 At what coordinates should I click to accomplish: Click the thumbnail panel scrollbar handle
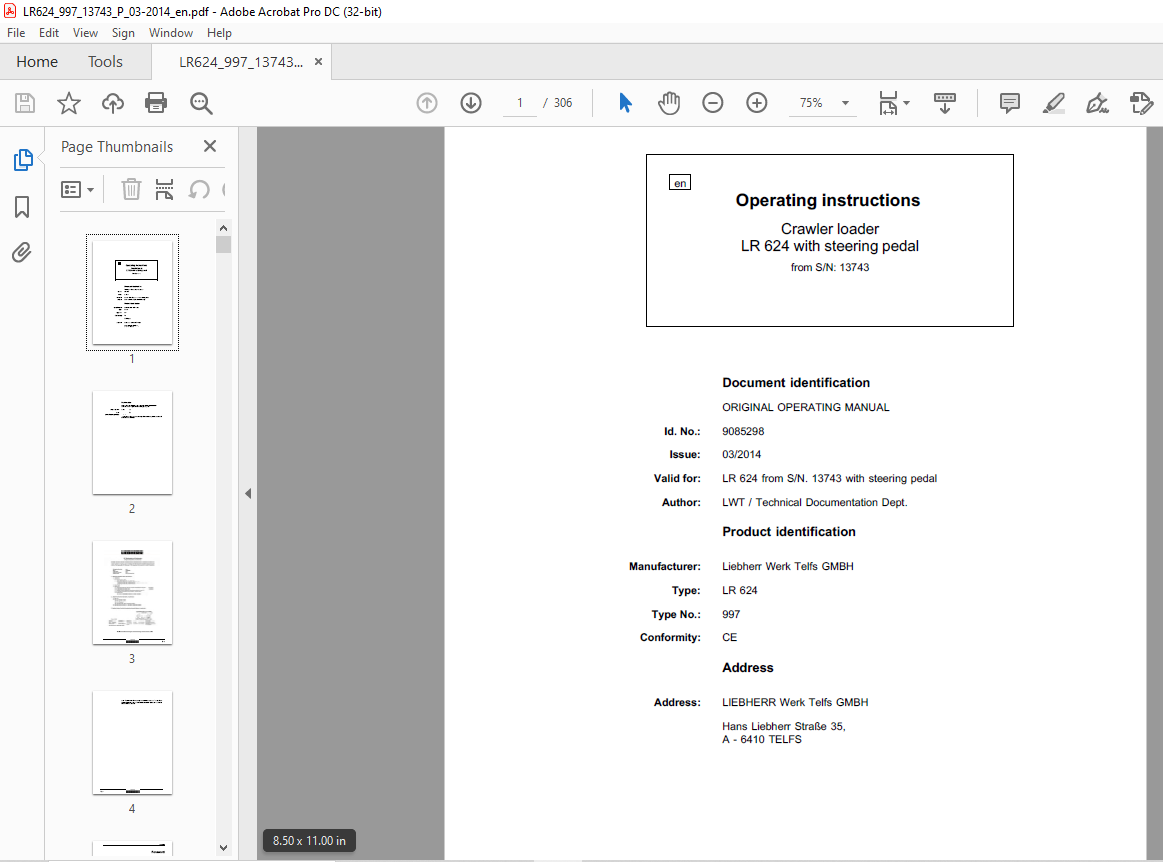point(223,245)
